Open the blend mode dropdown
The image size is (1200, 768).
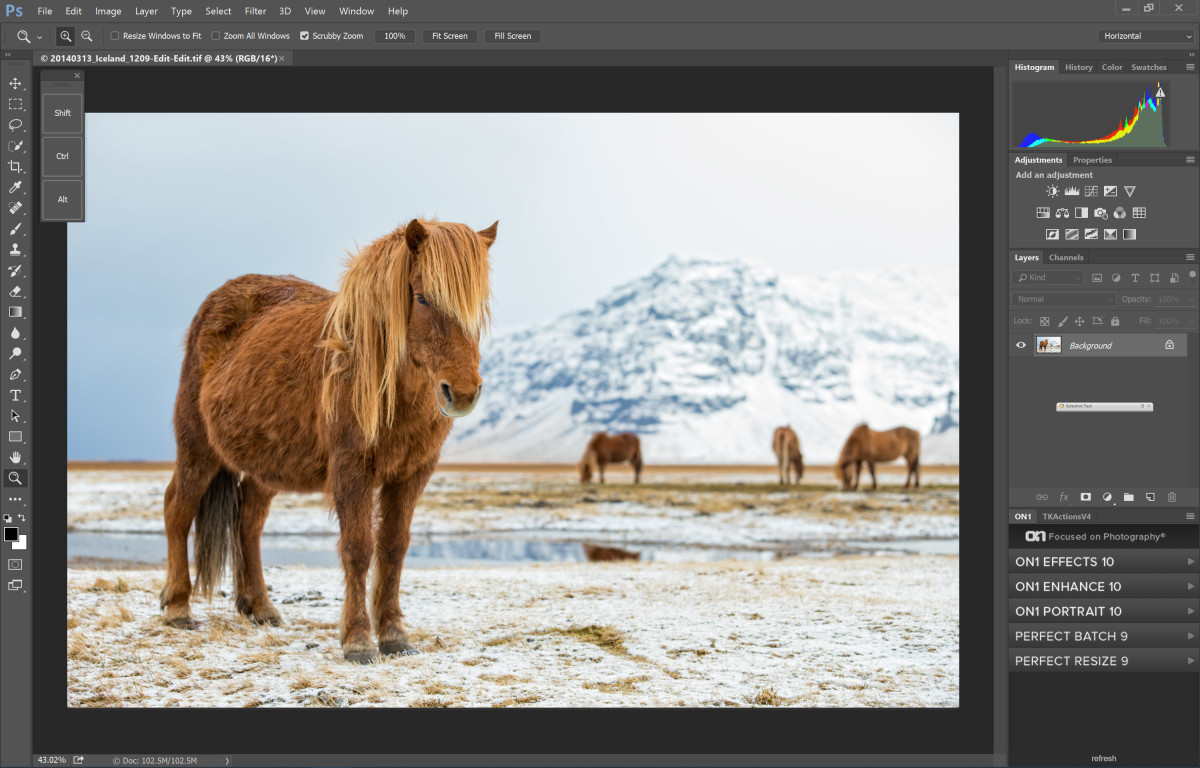coord(1063,298)
